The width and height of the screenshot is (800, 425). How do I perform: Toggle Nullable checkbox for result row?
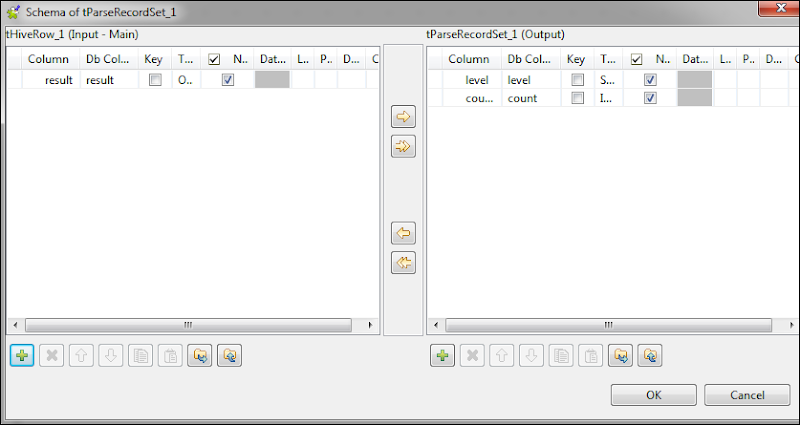228,80
